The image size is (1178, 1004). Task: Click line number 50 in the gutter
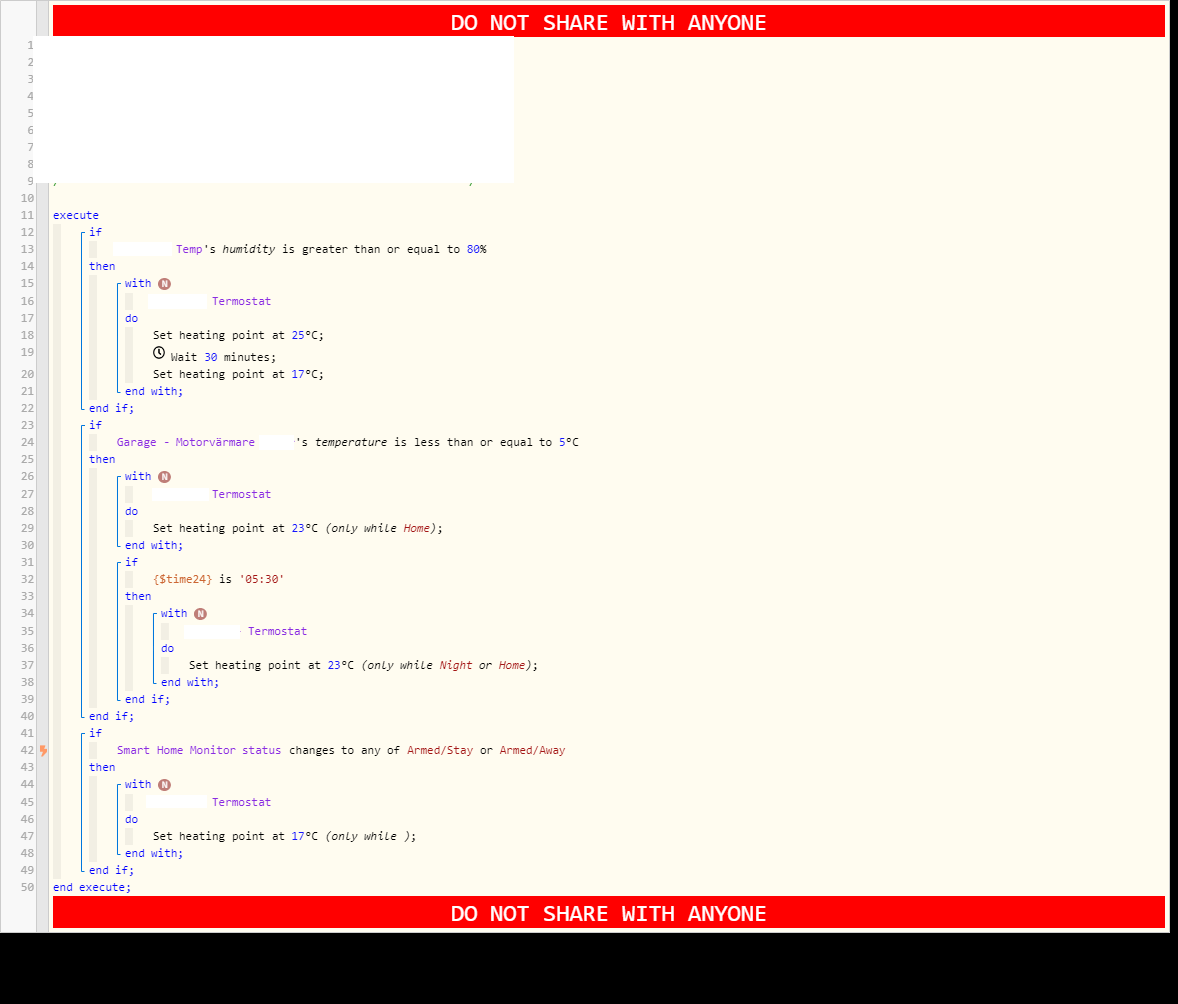[27, 887]
